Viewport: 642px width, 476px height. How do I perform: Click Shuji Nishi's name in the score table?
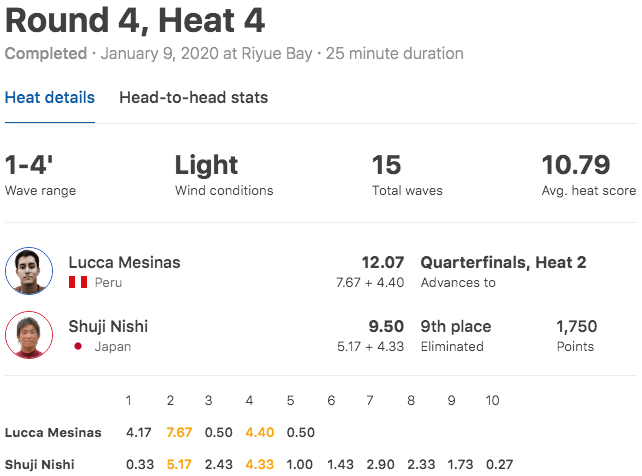coord(40,464)
